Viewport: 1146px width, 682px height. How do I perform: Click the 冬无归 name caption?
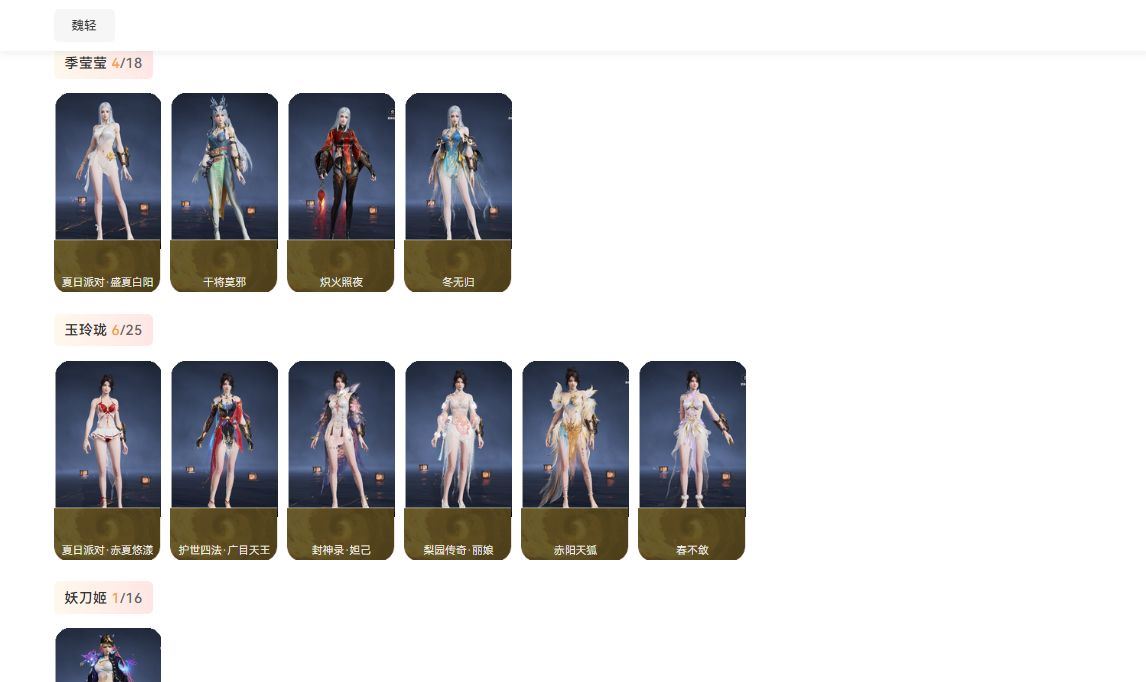458,281
